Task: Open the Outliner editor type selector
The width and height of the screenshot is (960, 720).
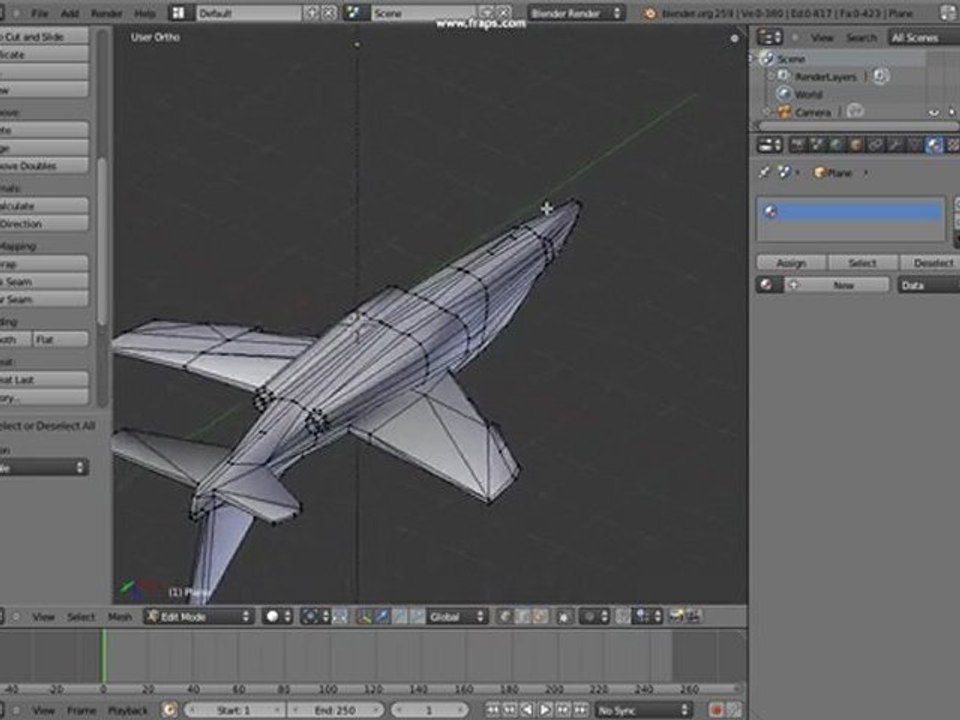Action: point(770,37)
